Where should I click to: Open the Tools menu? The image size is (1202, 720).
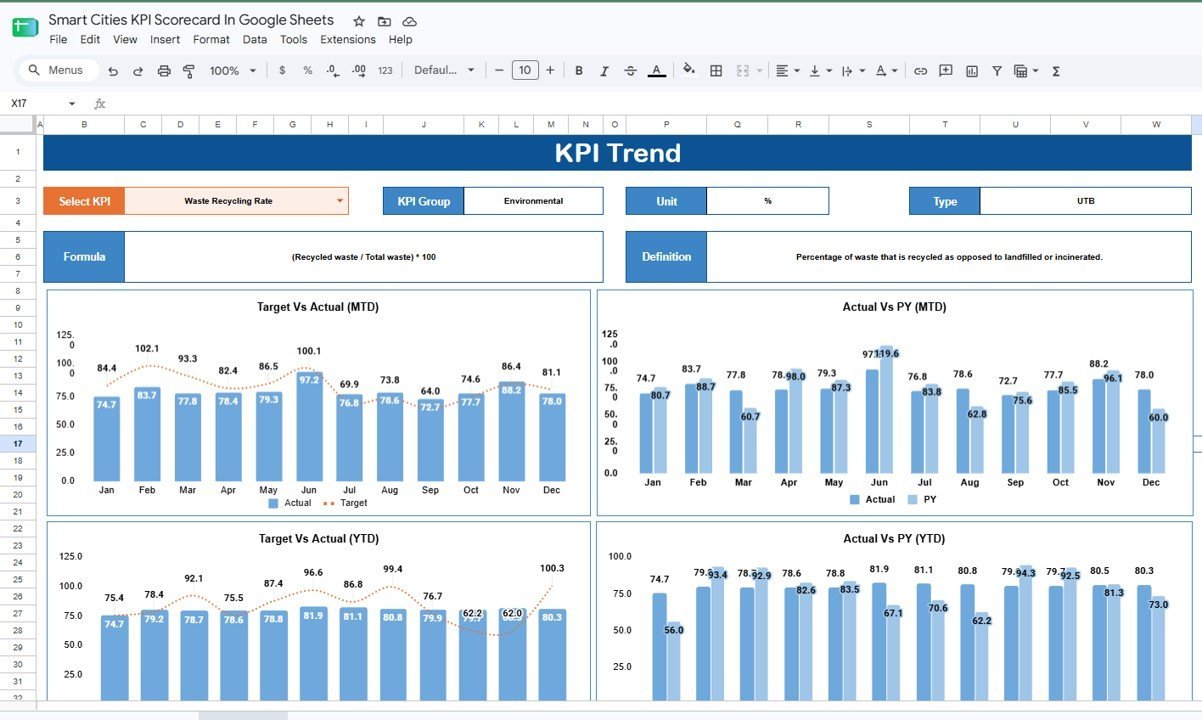[294, 40]
